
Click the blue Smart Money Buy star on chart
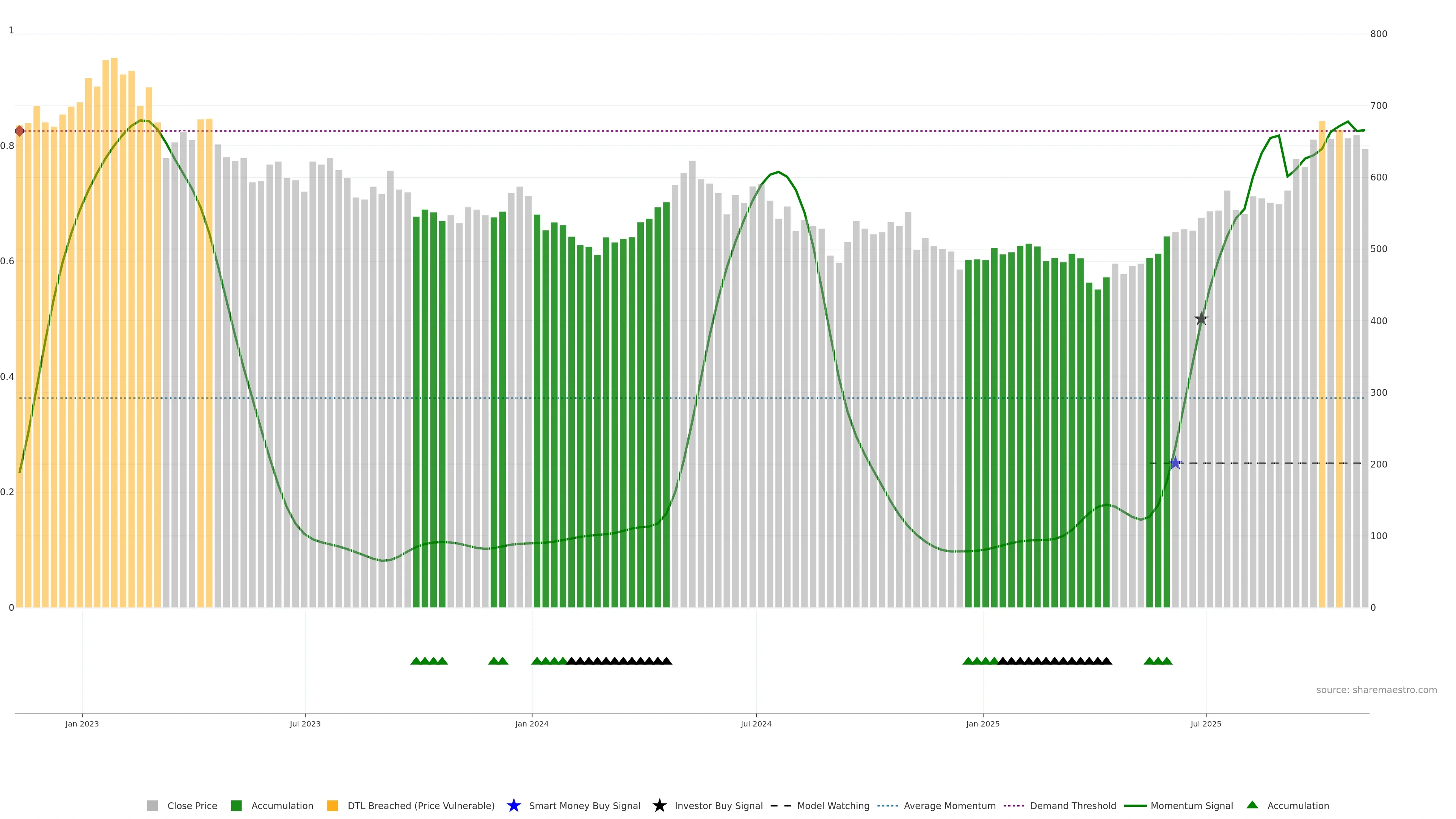[x=1175, y=463]
